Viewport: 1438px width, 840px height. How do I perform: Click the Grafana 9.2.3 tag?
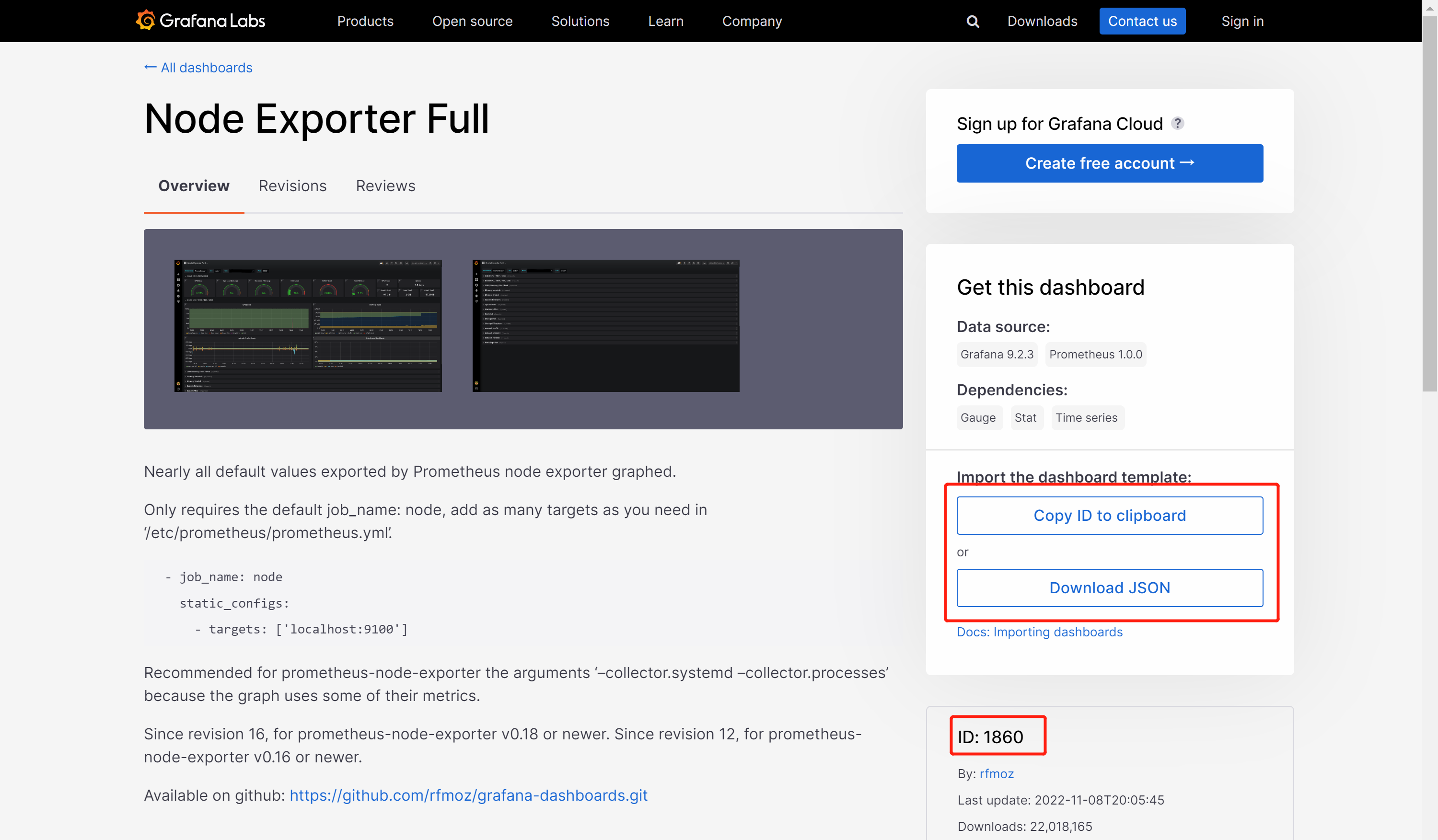tap(997, 354)
